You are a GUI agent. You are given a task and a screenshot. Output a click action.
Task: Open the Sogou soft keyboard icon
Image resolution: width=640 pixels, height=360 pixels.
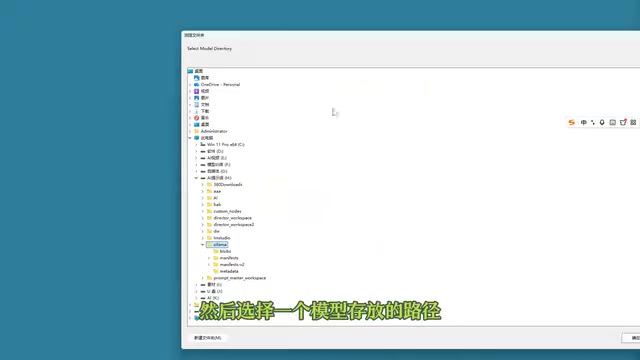[612, 122]
